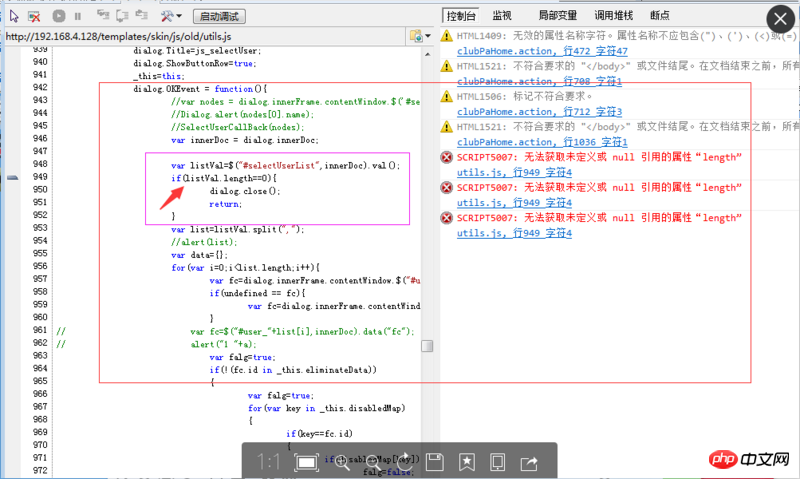Viewport: 800px width, 479px height.
Task: Open link clubPaHome.action 行708 字符1
Action: point(539,81)
